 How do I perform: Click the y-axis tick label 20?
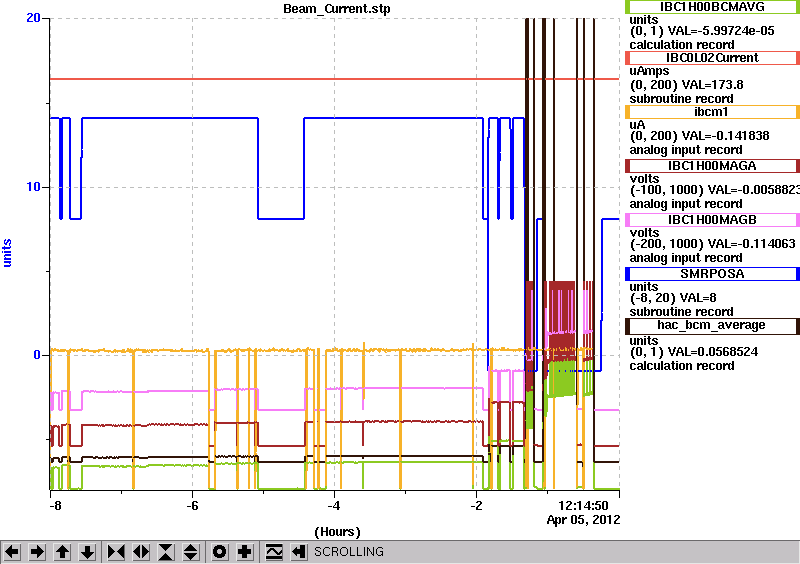(x=33, y=18)
